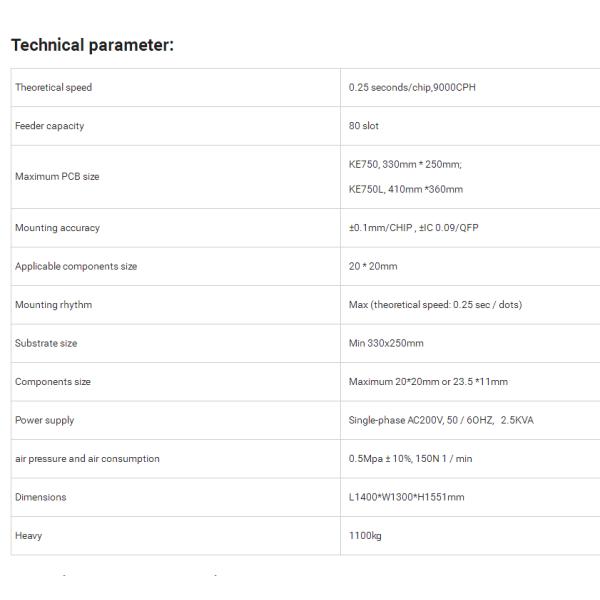Click the KE750L, 410mm * 360mm text
Image resolution: width=600 pixels, height=600 pixels.
406,189
